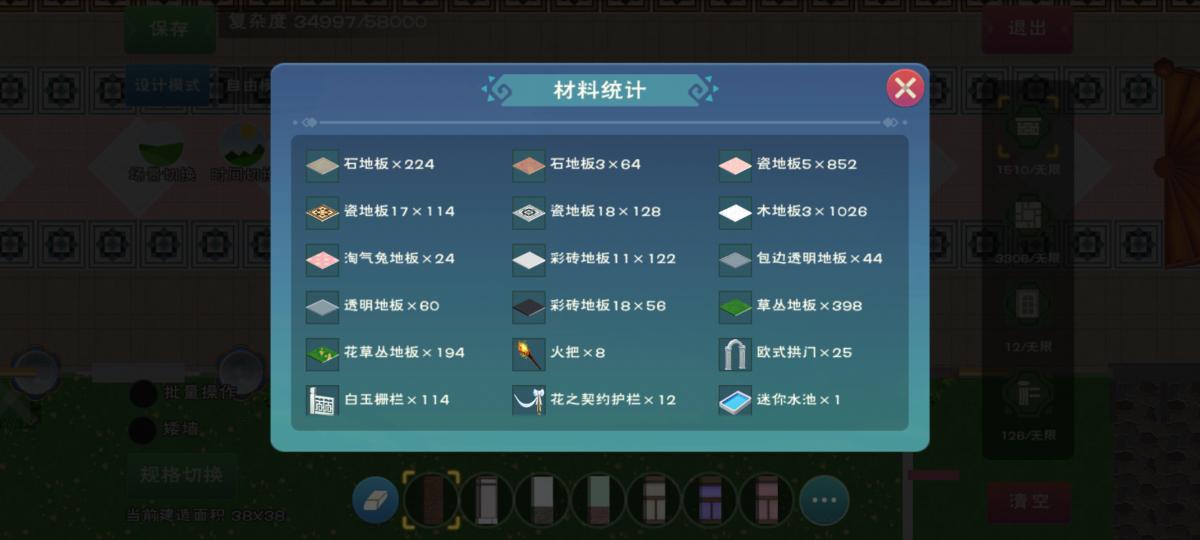Viewport: 1200px width, 540px height.
Task: Click the 花之契约护栏 railing icon
Action: pos(528,400)
